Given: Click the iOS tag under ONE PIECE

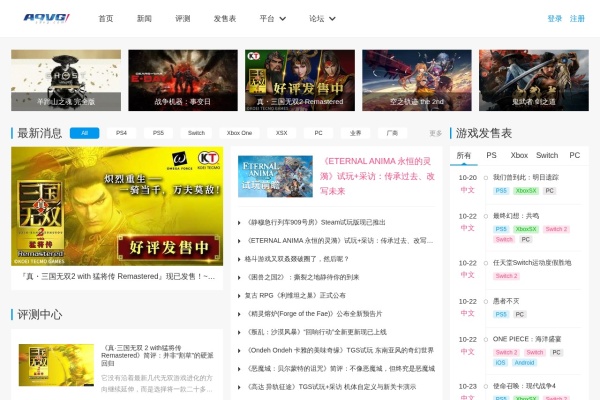Looking at the screenshot, I should pyautogui.click(x=501, y=363).
